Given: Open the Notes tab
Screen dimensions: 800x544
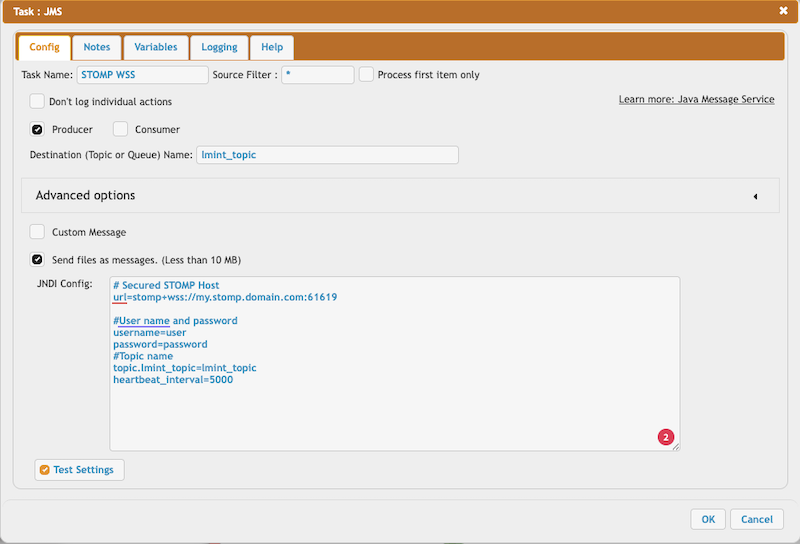Looking at the screenshot, I should (97, 47).
